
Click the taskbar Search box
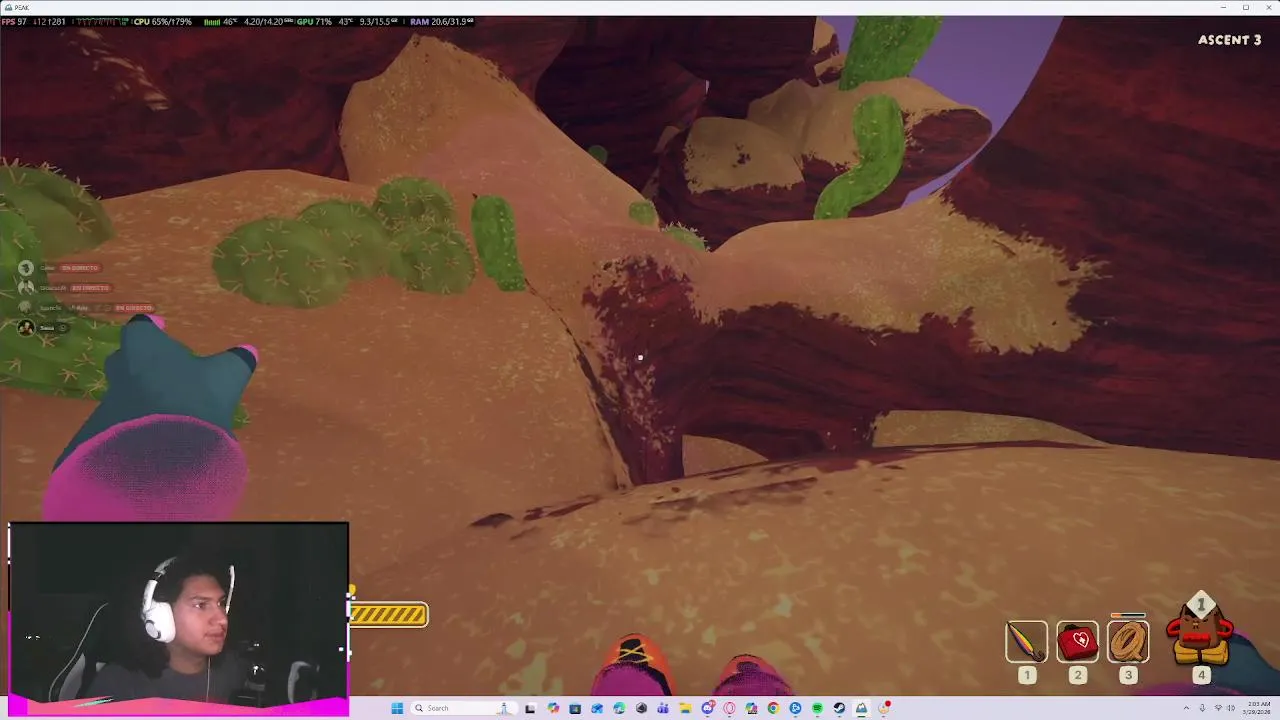pyautogui.click(x=464, y=708)
